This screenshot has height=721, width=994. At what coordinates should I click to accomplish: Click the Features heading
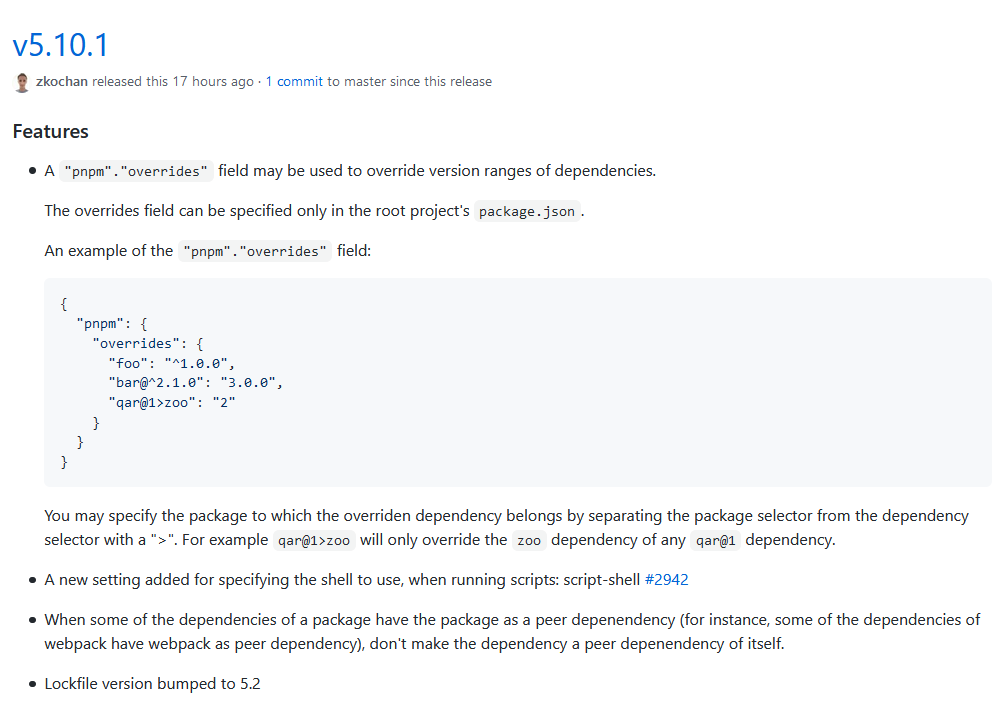(x=51, y=131)
